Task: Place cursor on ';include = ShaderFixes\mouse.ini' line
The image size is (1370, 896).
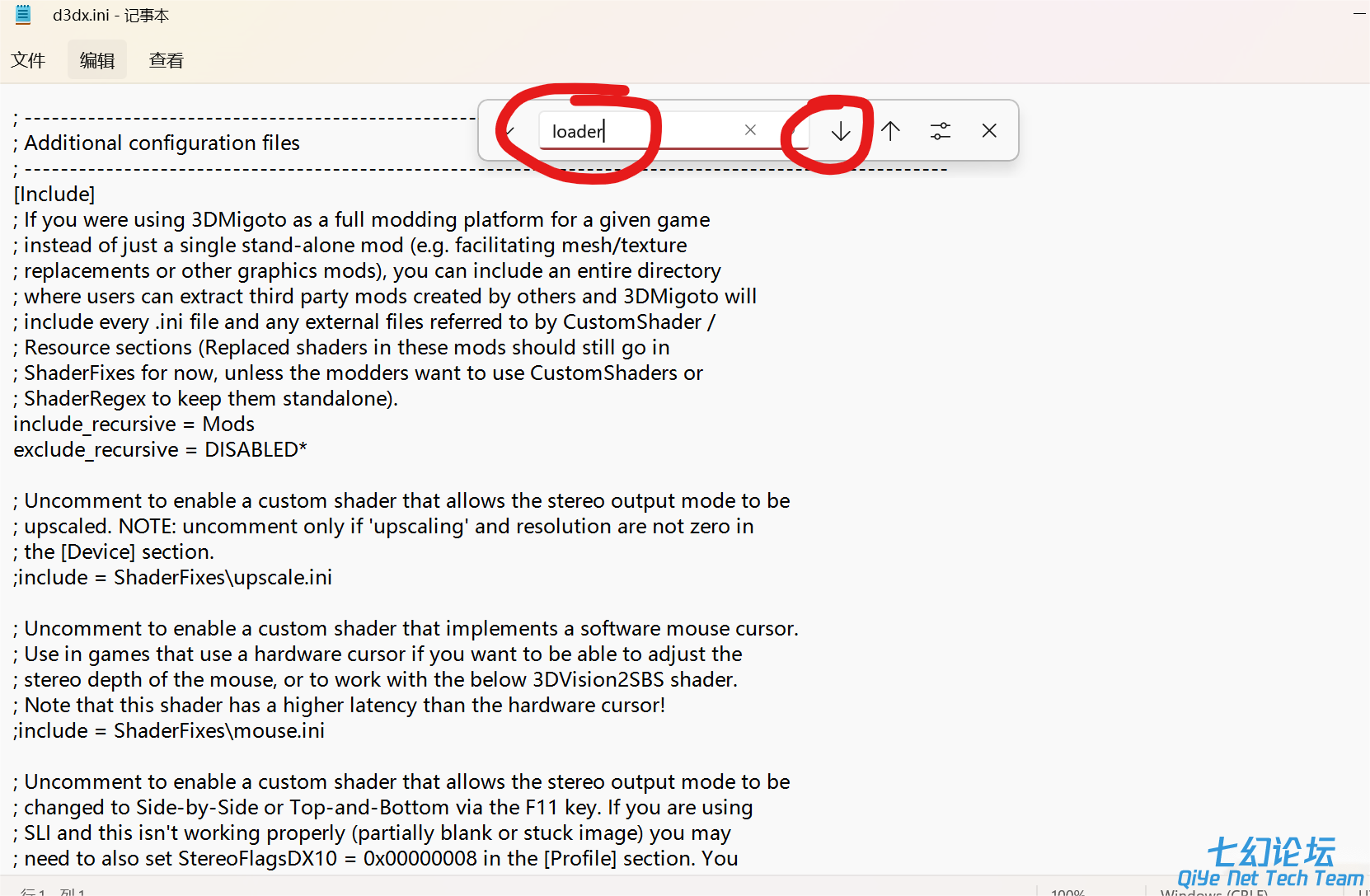Action: point(169,731)
